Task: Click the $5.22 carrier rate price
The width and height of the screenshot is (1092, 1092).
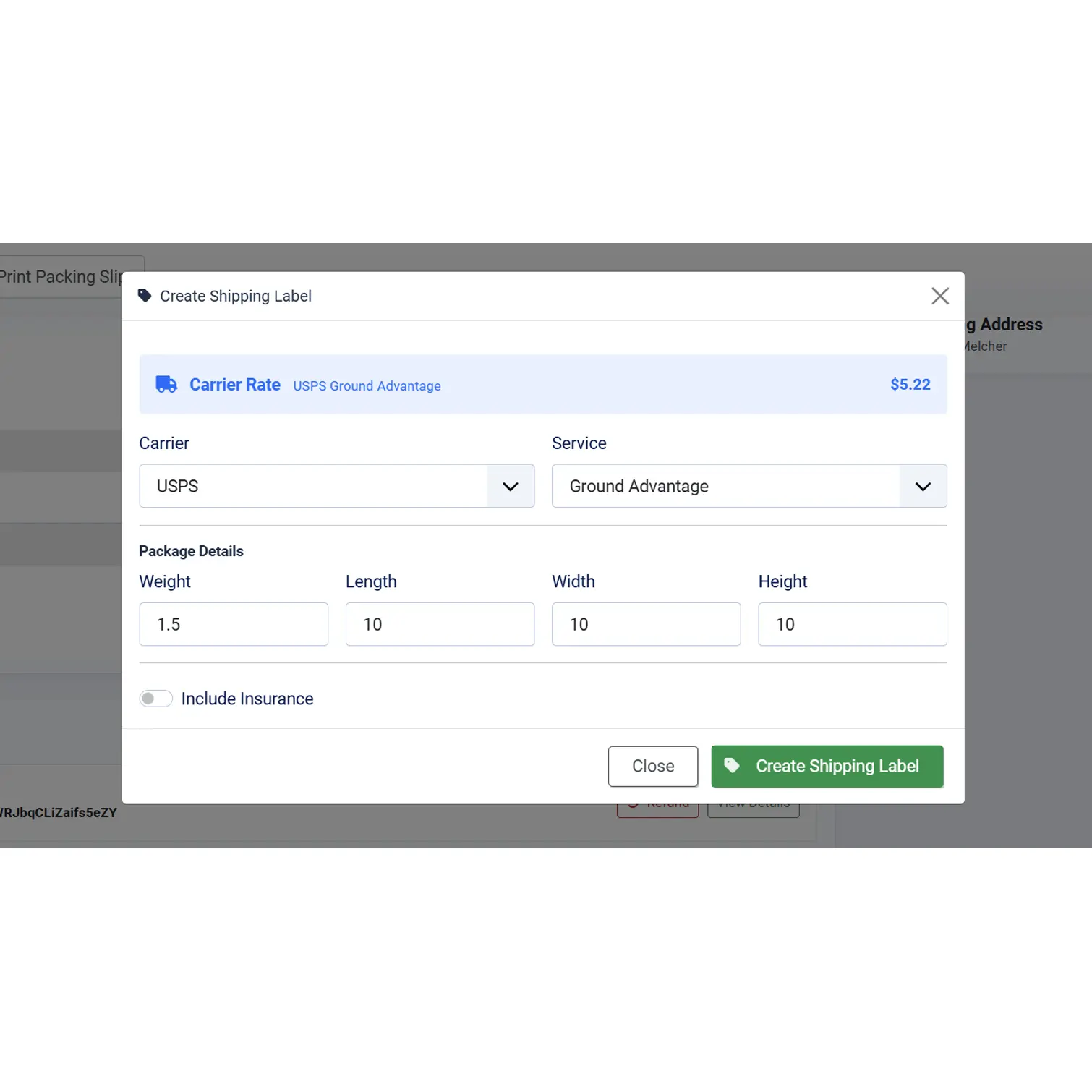Action: click(910, 385)
